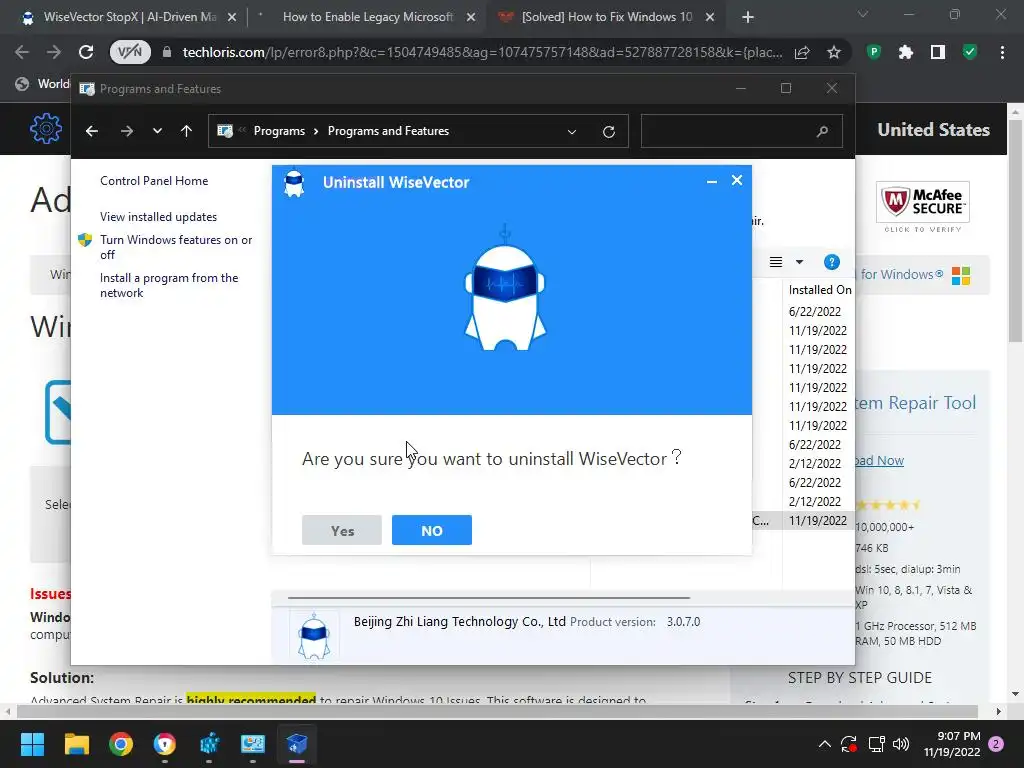Click the horizontal program list scrollbar
This screenshot has width=1024, height=768.
coord(488,597)
